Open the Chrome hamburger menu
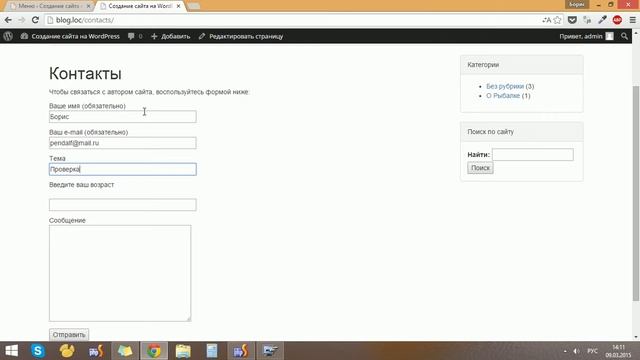Image resolution: width=640 pixels, height=360 pixels. pos(632,20)
